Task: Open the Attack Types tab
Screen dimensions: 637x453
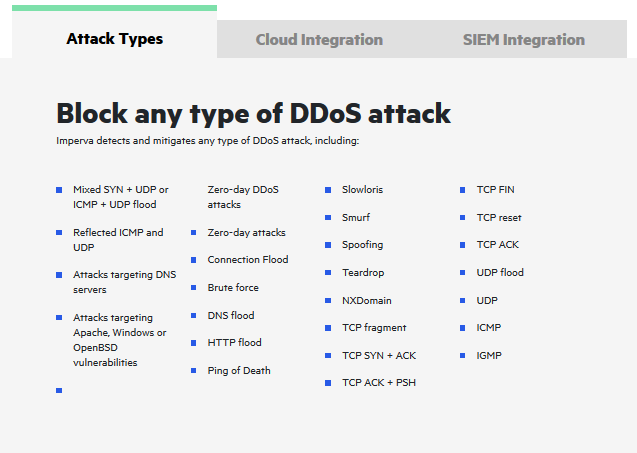Action: 114,40
